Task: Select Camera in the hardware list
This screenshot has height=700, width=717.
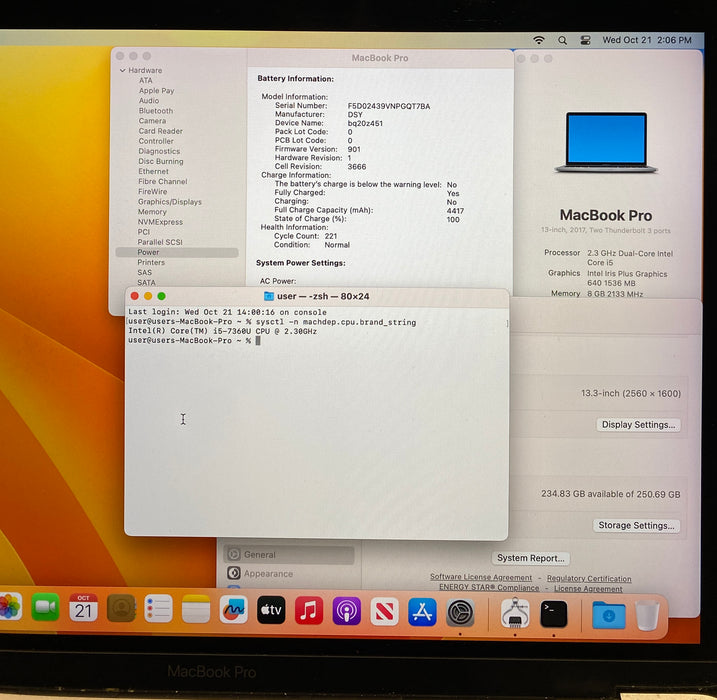Action: pyautogui.click(x=152, y=121)
